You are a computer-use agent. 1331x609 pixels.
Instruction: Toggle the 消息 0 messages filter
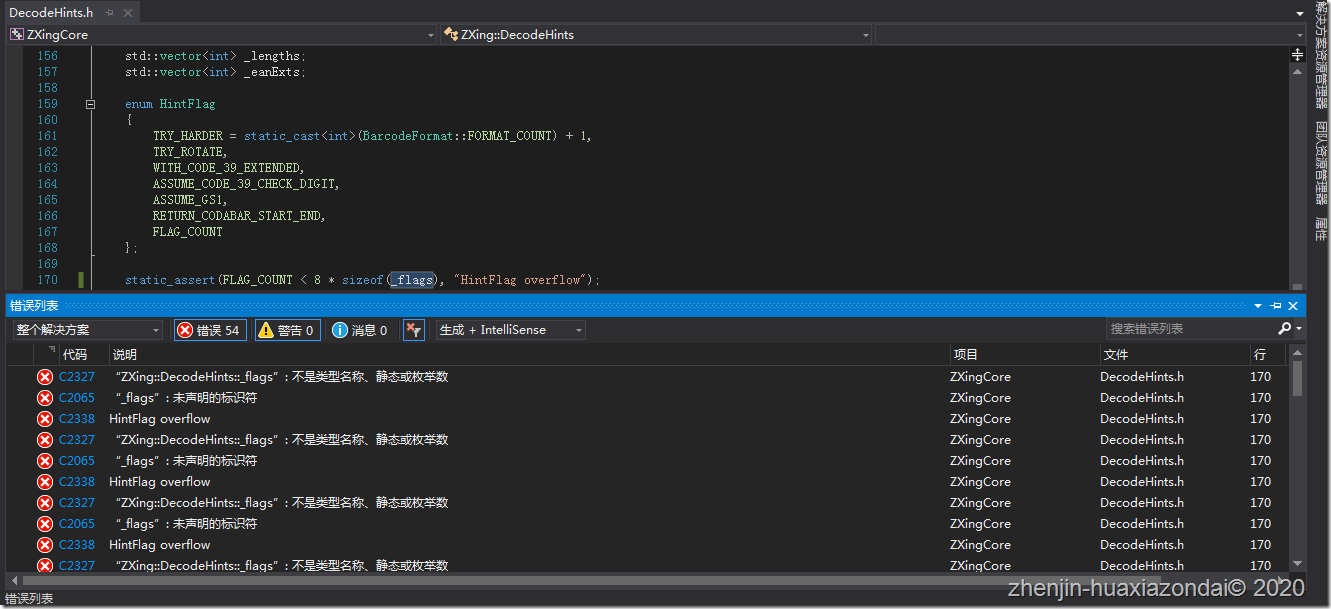point(360,330)
